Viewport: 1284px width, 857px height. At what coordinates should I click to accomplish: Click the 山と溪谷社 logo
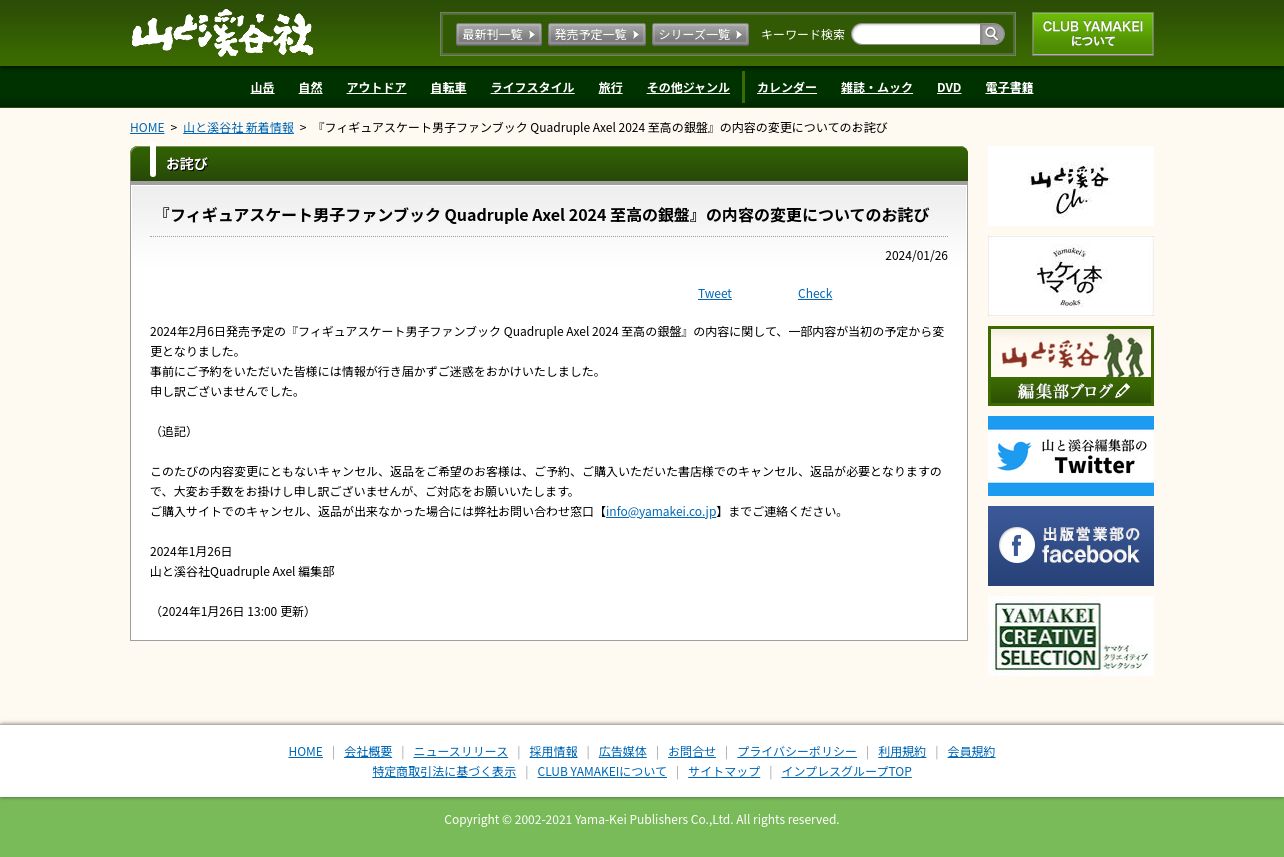[x=223, y=33]
